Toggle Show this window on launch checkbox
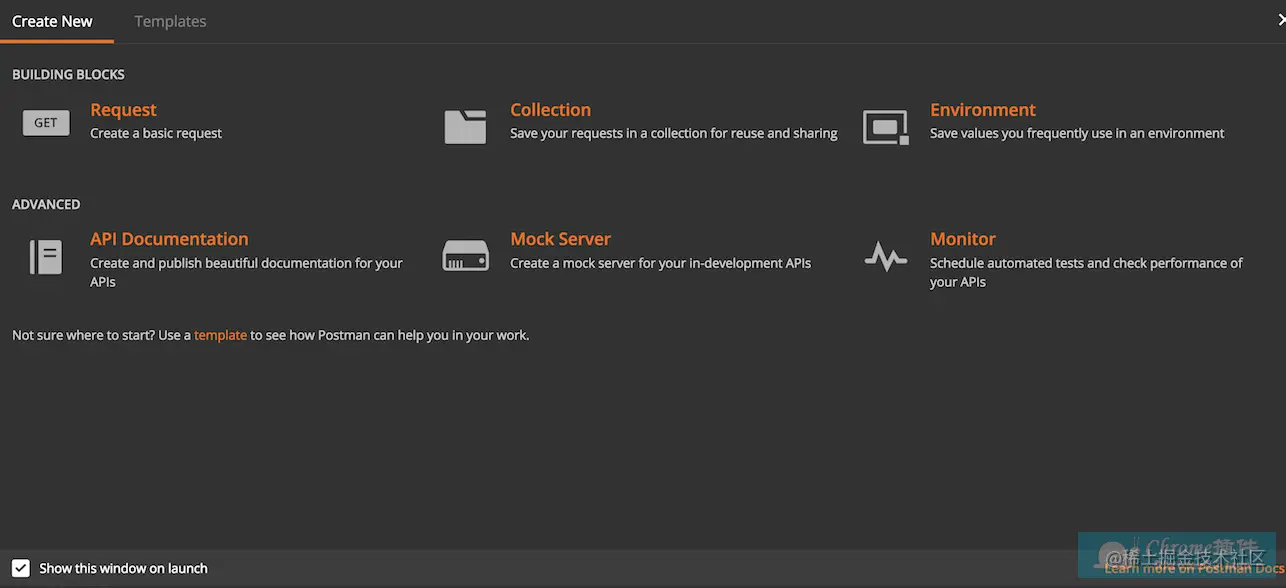This screenshot has width=1286, height=588. pyautogui.click(x=21, y=568)
